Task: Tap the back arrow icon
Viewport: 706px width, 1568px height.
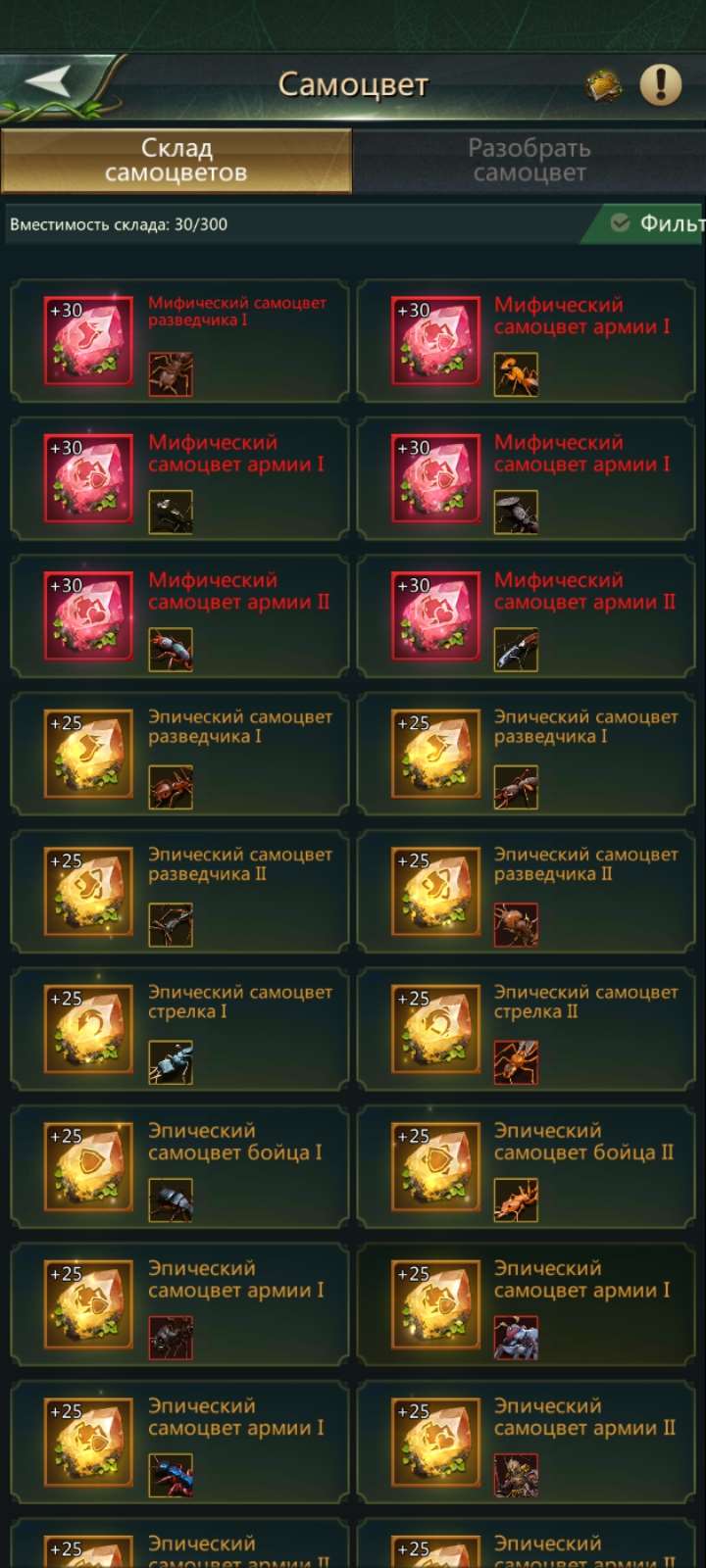Action: coord(47,81)
